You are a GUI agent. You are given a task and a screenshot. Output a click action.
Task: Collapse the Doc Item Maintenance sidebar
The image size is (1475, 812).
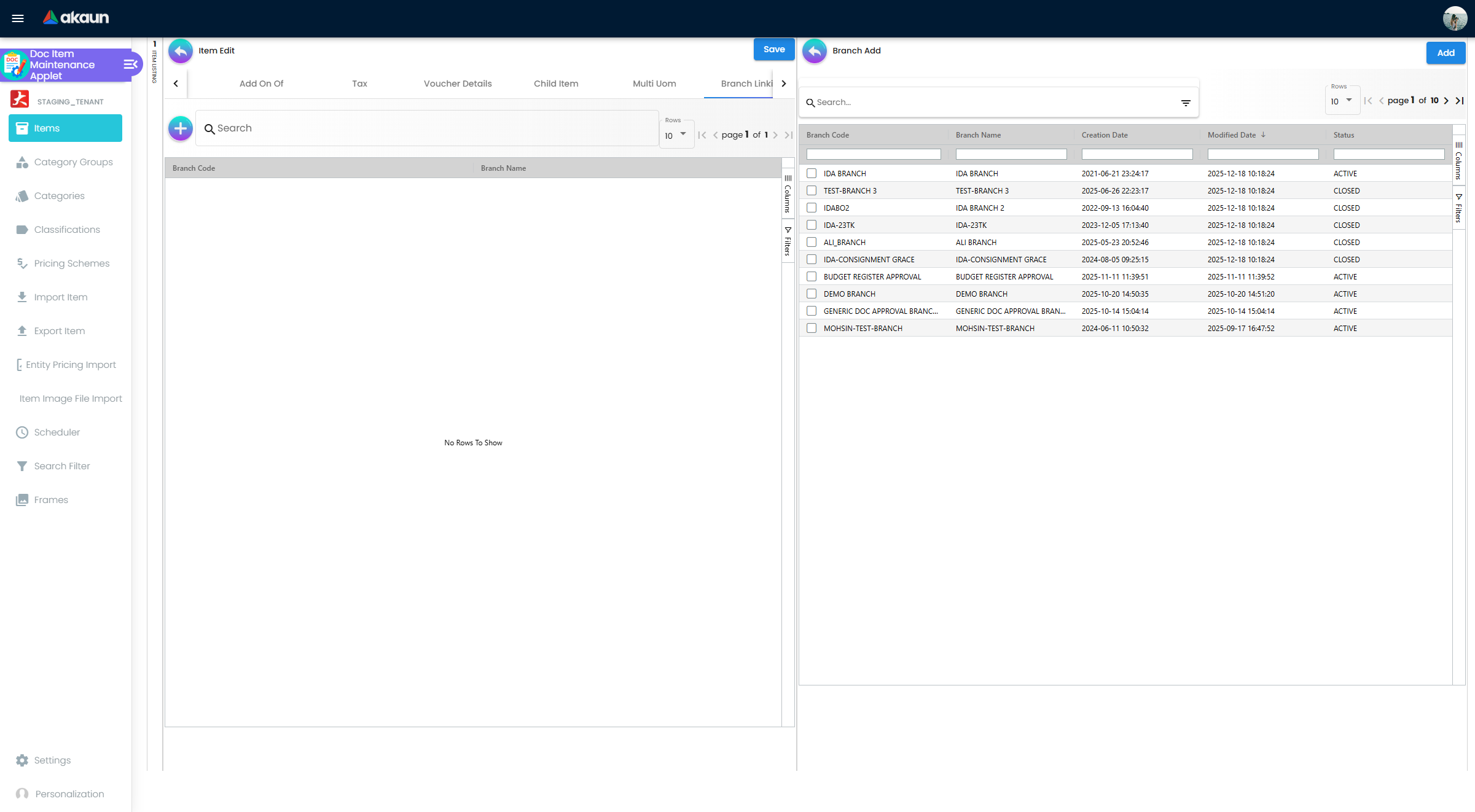(130, 64)
